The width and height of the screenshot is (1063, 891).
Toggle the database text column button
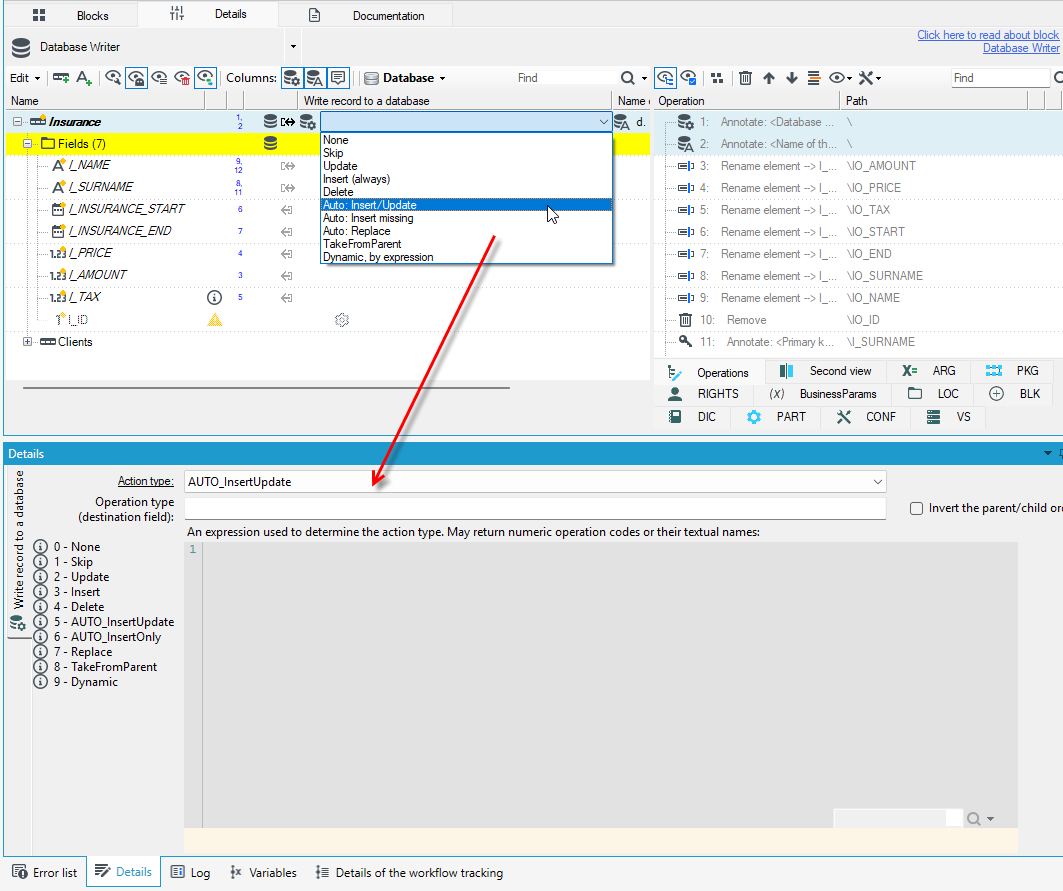[315, 78]
